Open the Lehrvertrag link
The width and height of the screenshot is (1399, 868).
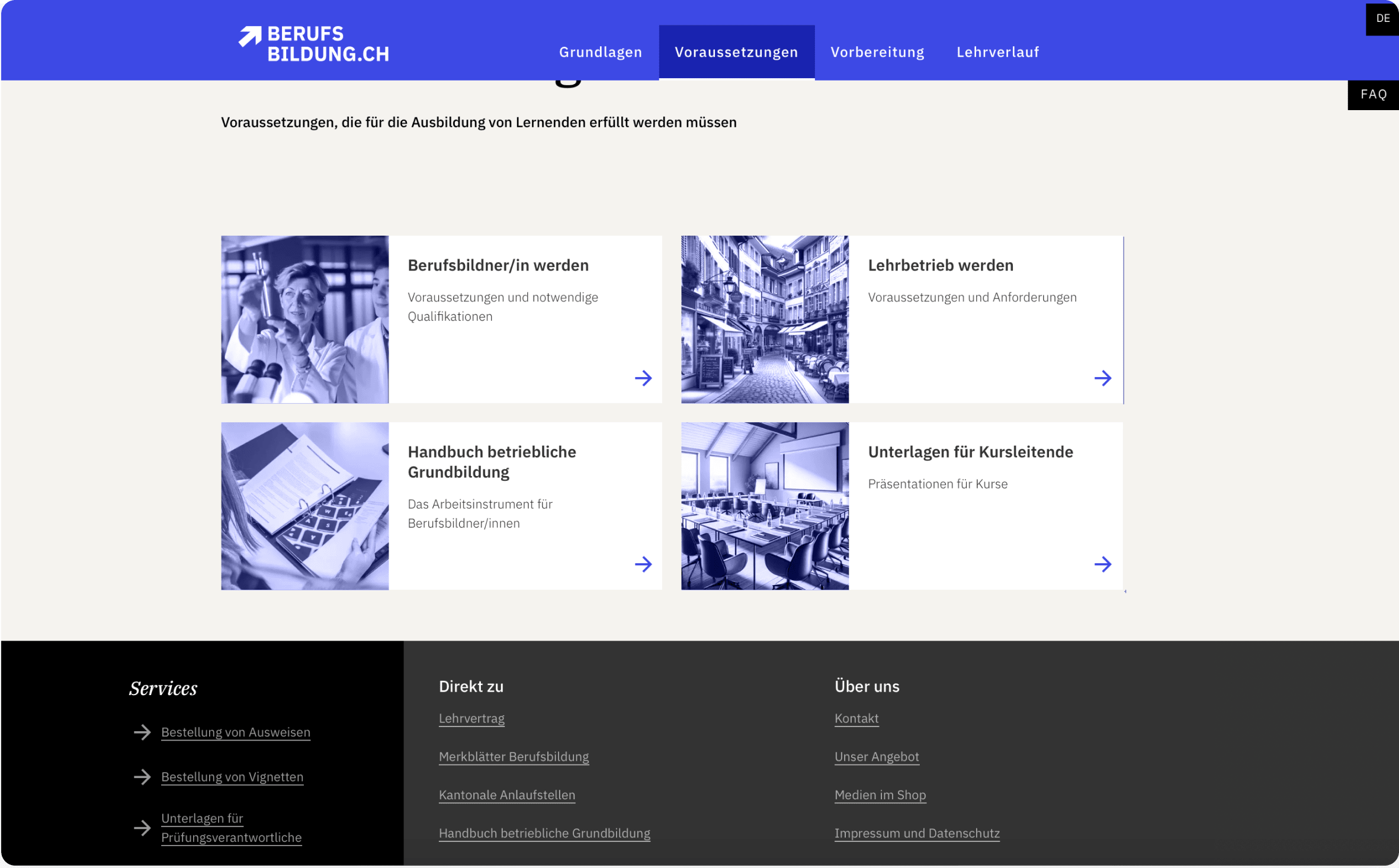point(471,718)
